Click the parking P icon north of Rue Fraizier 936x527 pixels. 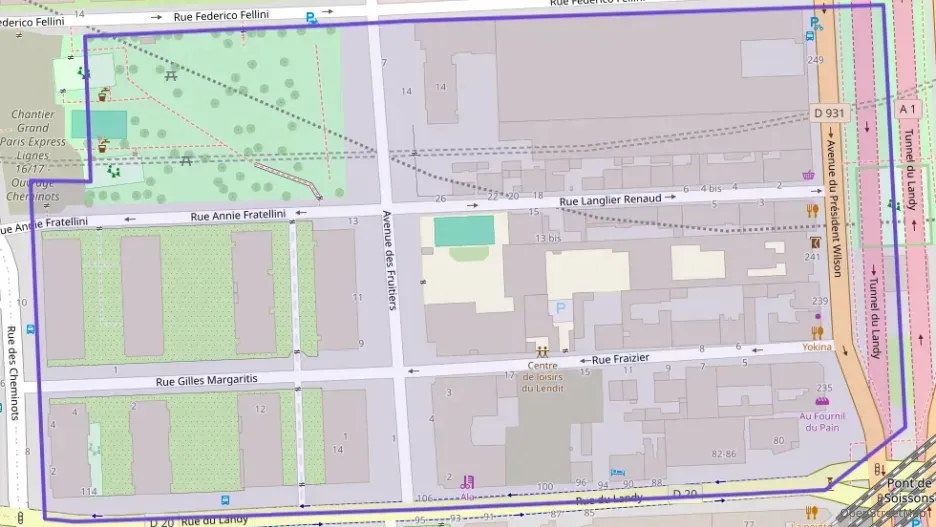pos(560,309)
